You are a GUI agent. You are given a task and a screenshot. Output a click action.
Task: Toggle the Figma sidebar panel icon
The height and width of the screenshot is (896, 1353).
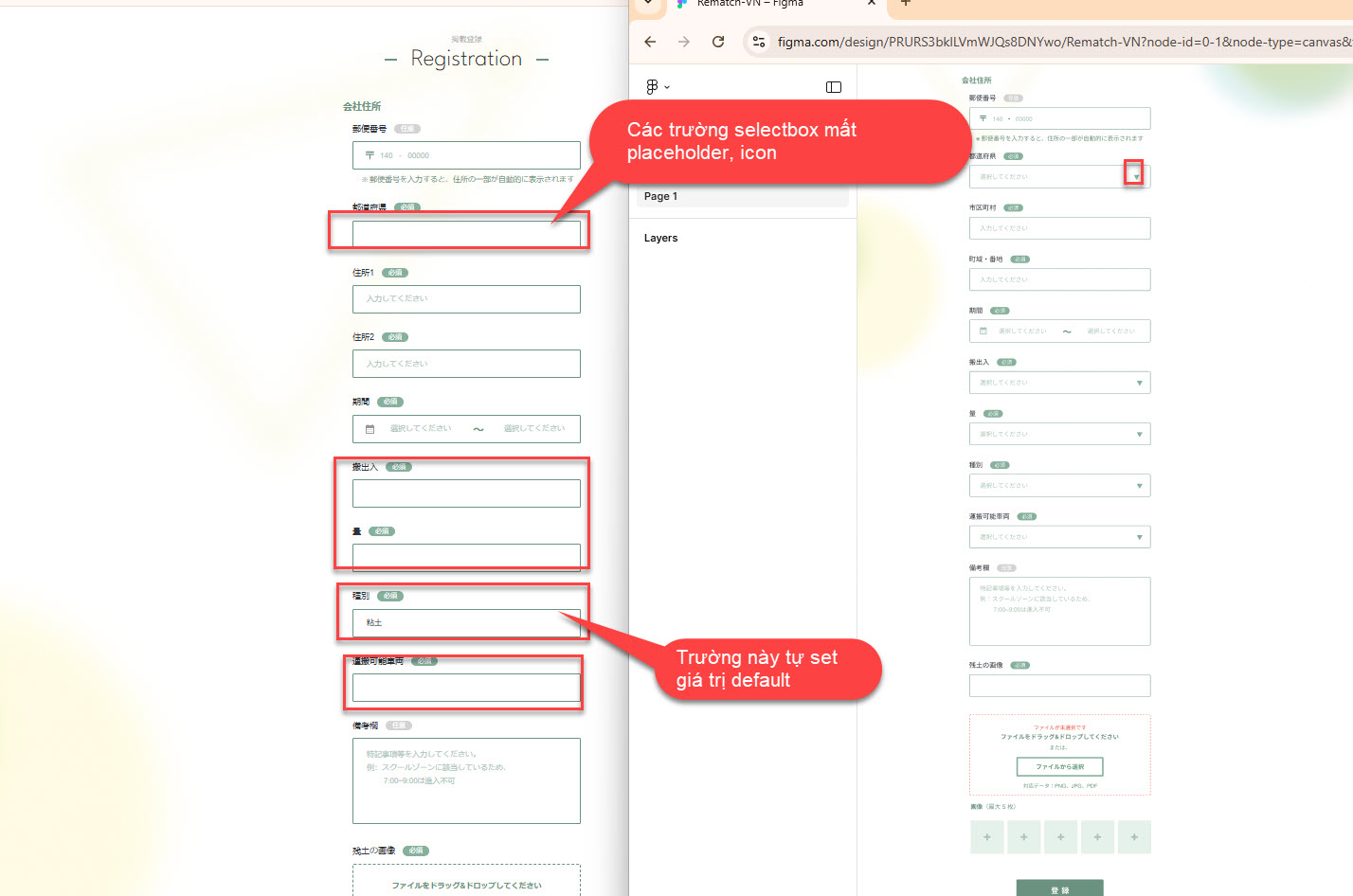pyautogui.click(x=834, y=87)
